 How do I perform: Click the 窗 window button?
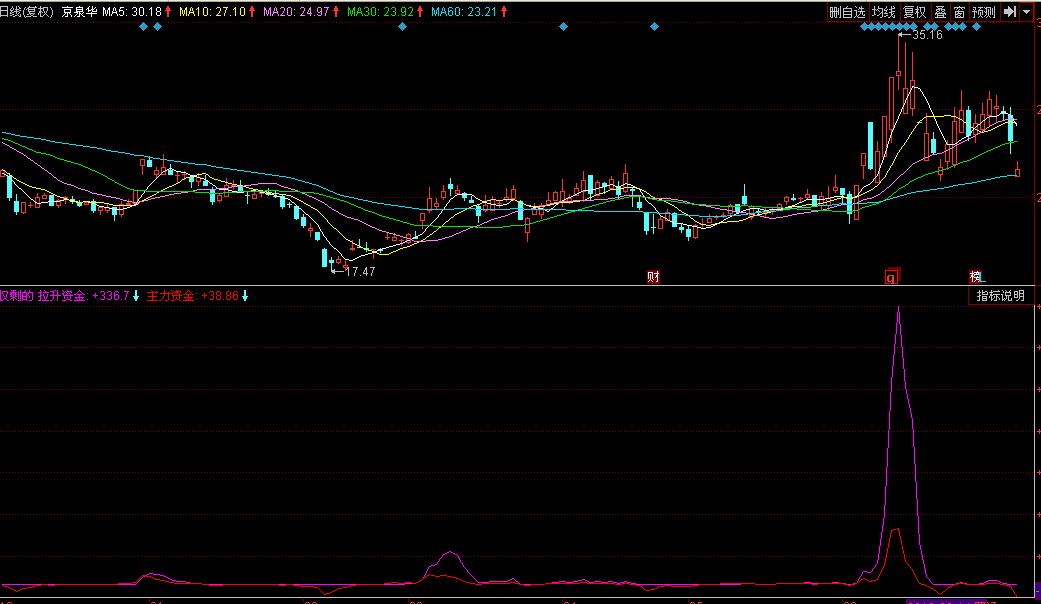(x=959, y=12)
